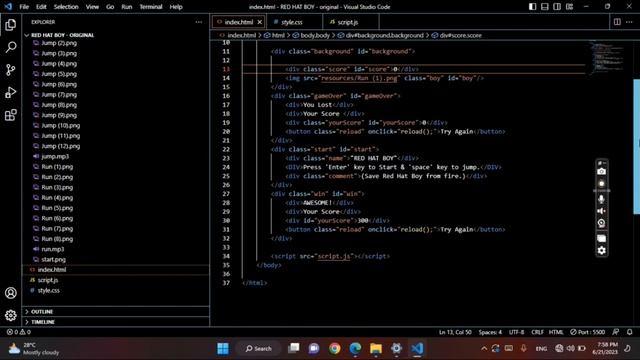Viewport: 640px width, 360px height.
Task: Open the Extensions view
Action: [11, 115]
